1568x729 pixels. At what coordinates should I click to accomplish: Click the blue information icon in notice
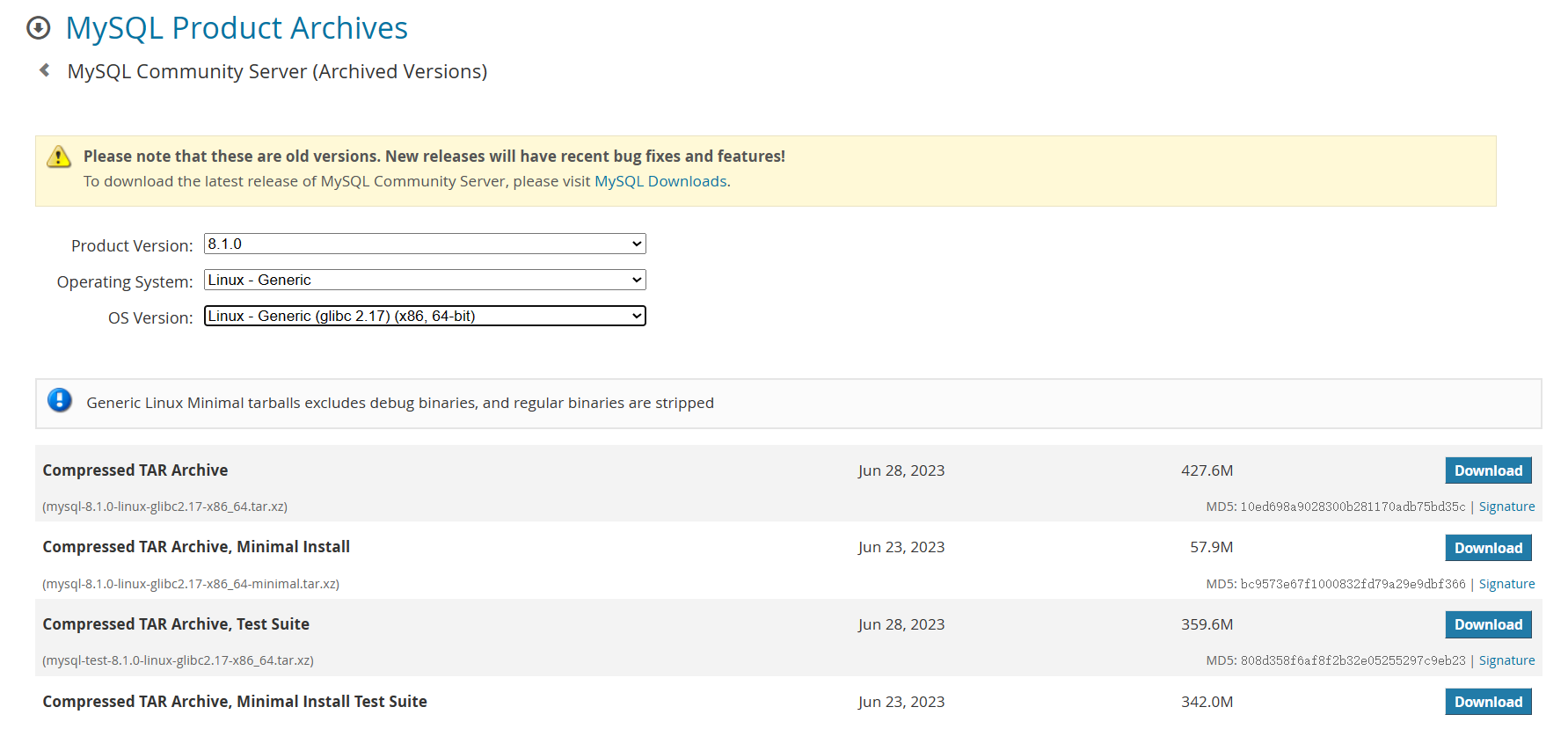(60, 401)
